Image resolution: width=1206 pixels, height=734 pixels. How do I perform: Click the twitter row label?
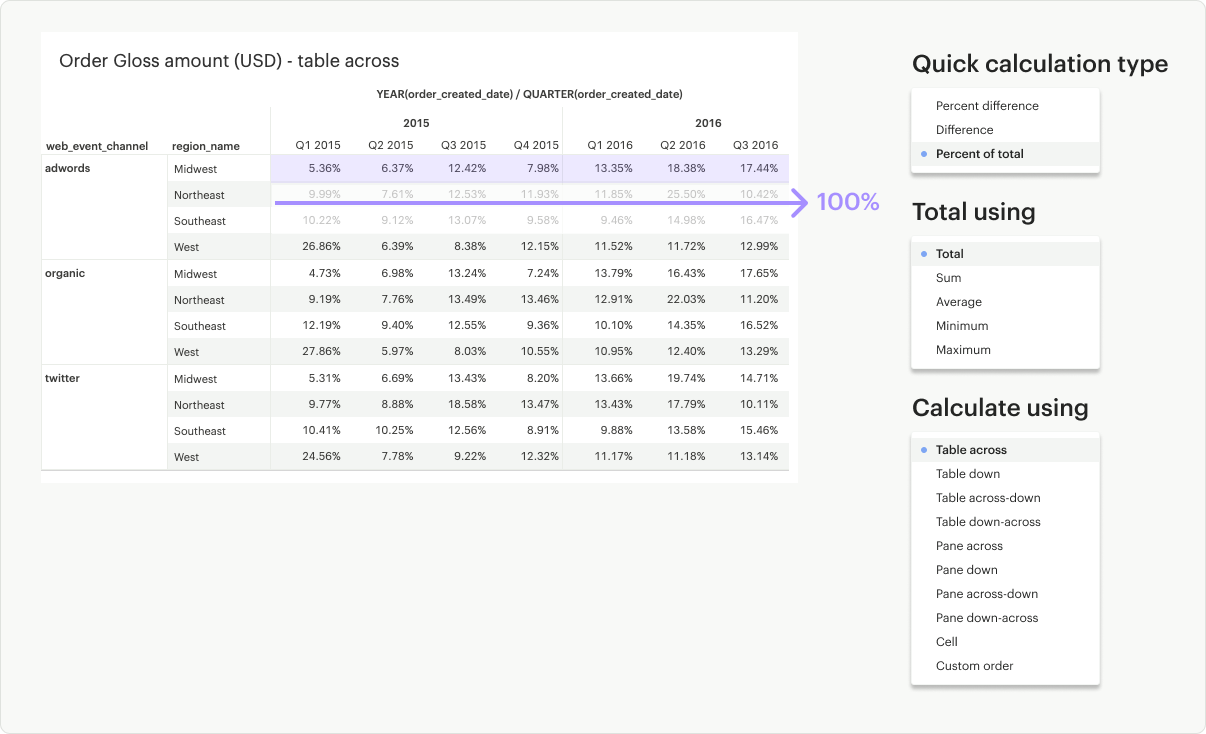click(62, 379)
